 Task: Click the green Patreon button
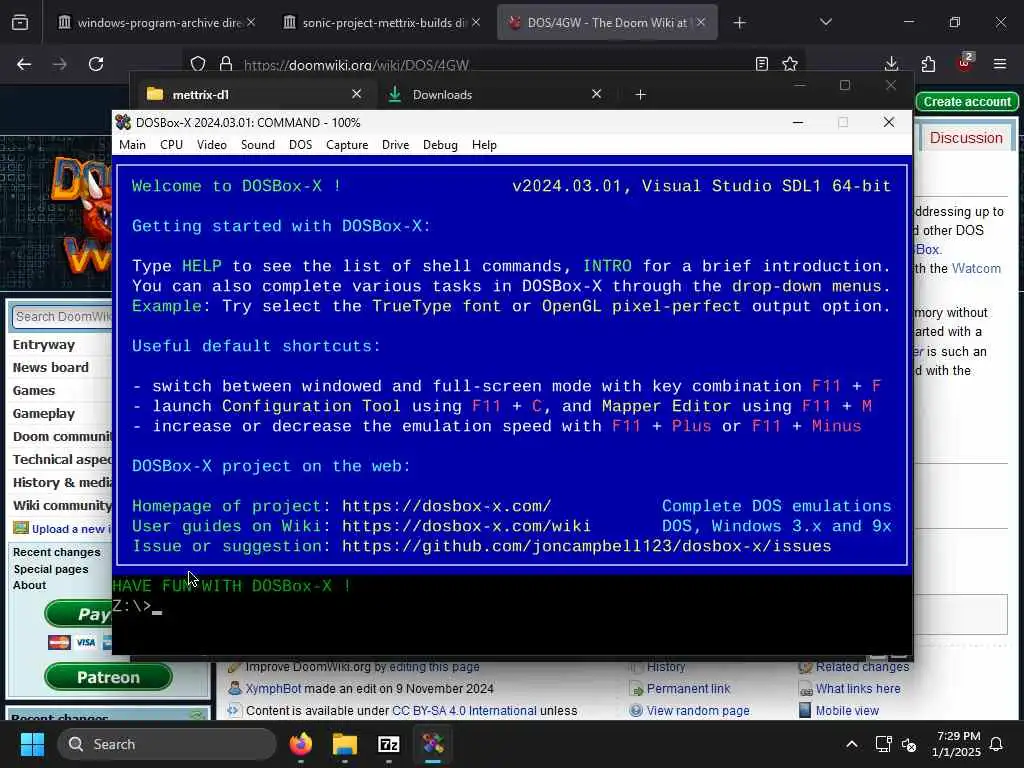[x=108, y=677]
